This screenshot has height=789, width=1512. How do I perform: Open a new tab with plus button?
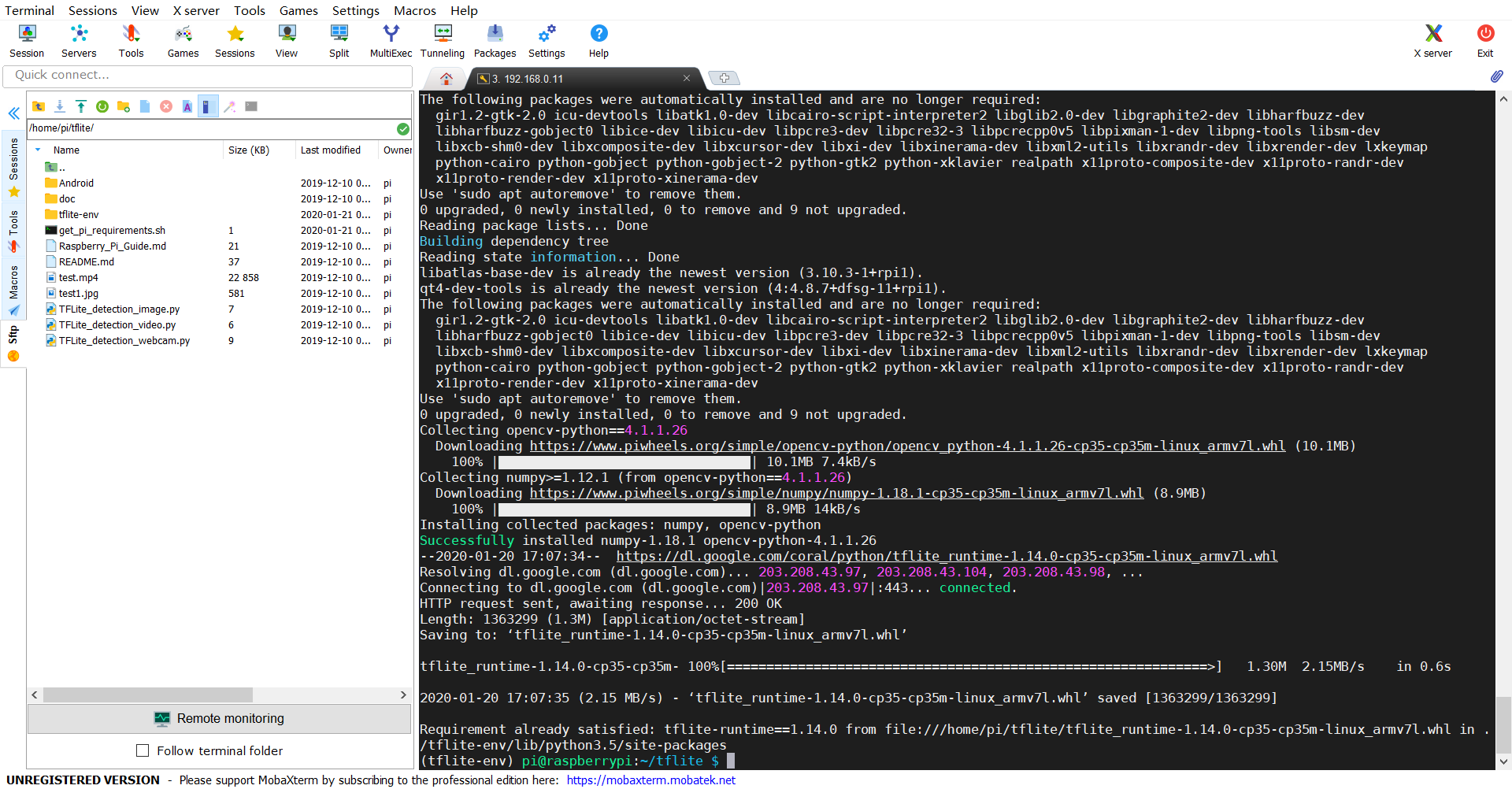click(x=724, y=78)
